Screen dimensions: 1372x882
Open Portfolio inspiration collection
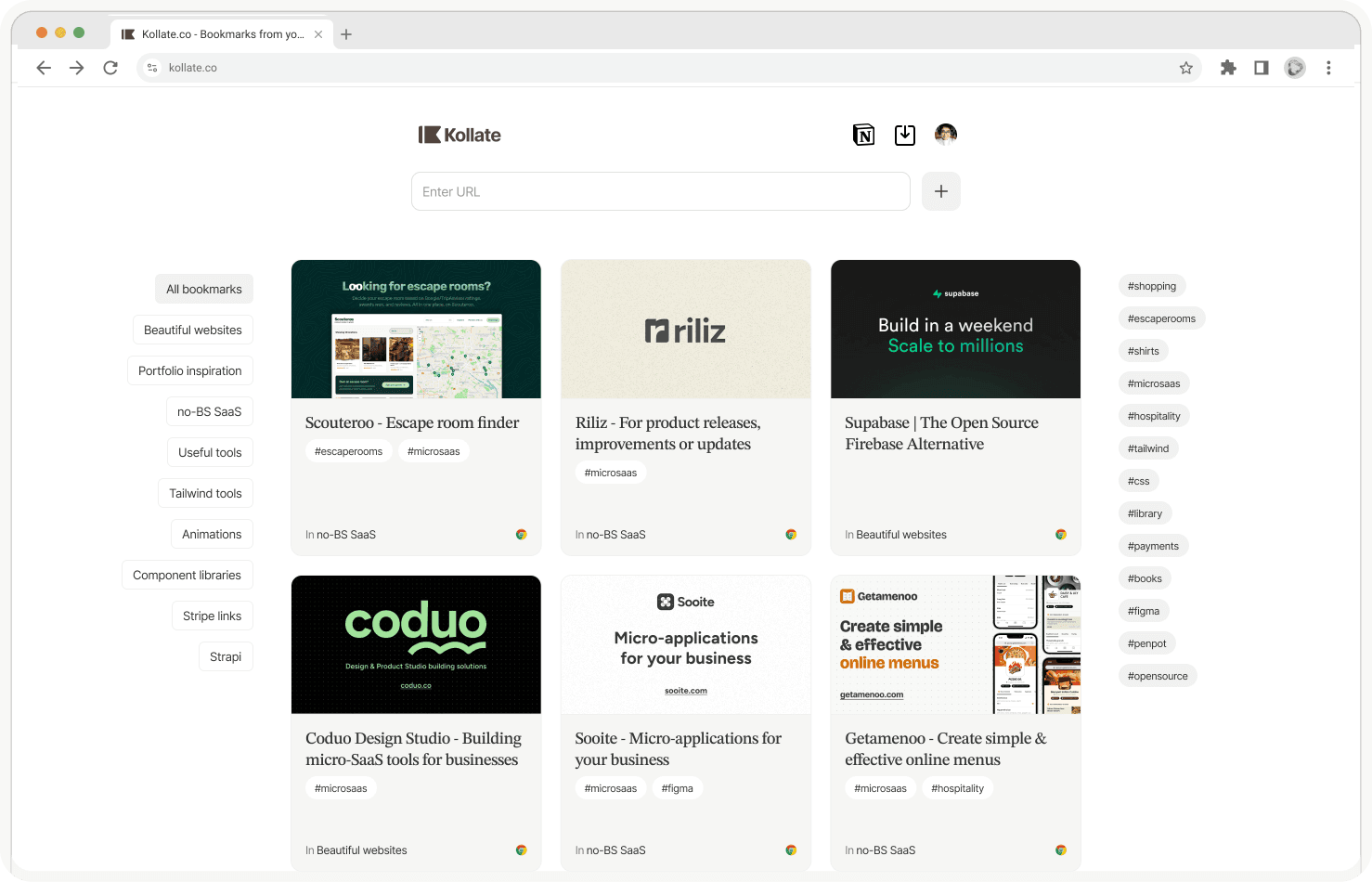[190, 370]
